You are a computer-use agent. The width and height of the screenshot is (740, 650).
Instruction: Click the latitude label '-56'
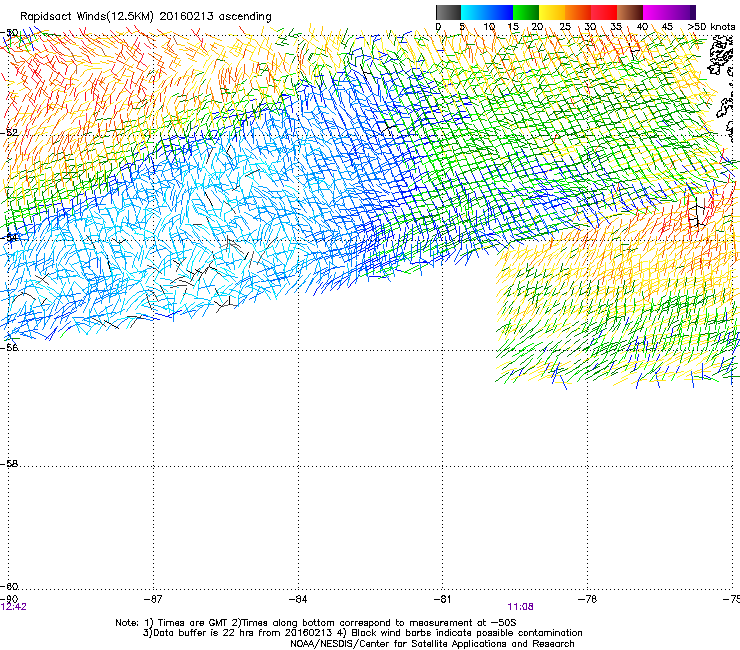[9, 348]
